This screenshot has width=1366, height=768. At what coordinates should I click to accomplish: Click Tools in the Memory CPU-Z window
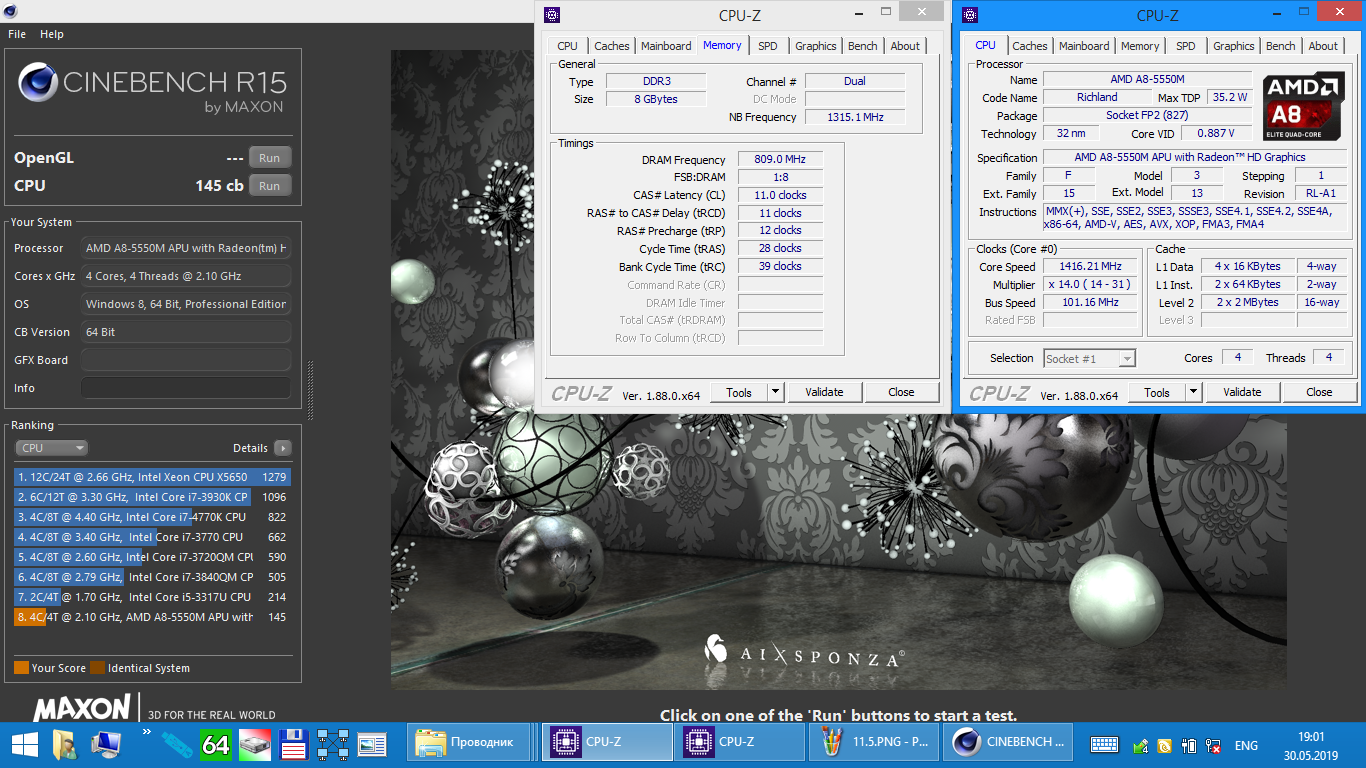[739, 392]
